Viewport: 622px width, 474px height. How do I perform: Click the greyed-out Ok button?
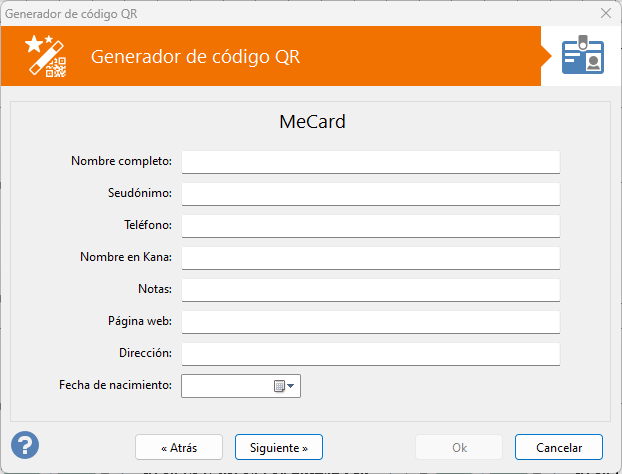tap(459, 446)
